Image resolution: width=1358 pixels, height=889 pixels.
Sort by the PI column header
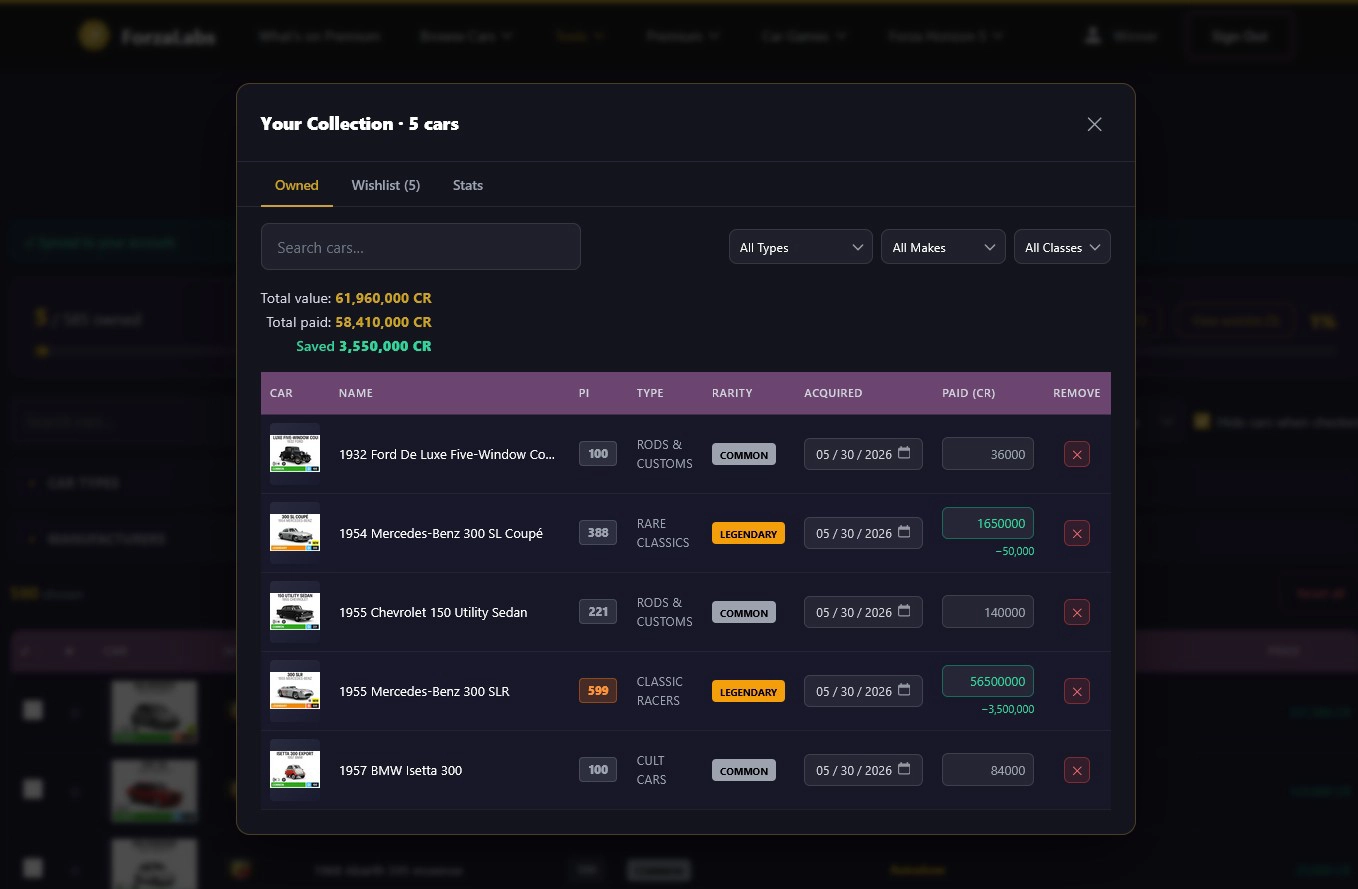[x=584, y=393]
